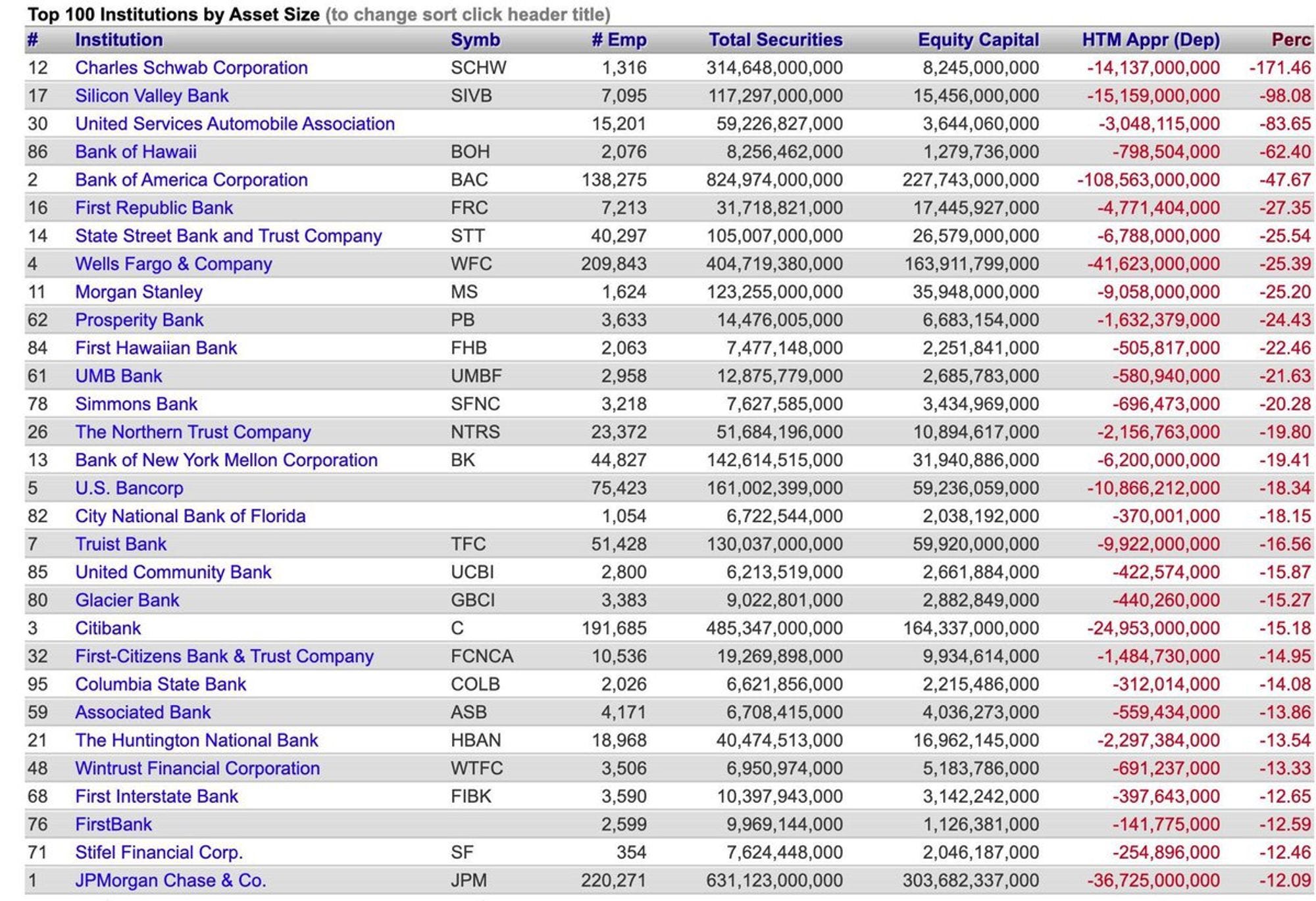1316x901 pixels.
Task: Sort by Total Securities column header
Action: click(775, 39)
